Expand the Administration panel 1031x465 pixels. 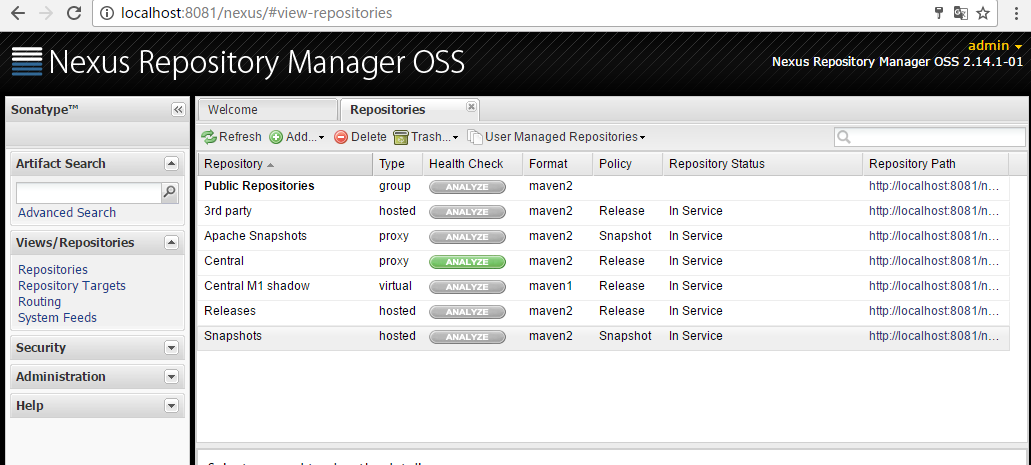click(x=171, y=377)
